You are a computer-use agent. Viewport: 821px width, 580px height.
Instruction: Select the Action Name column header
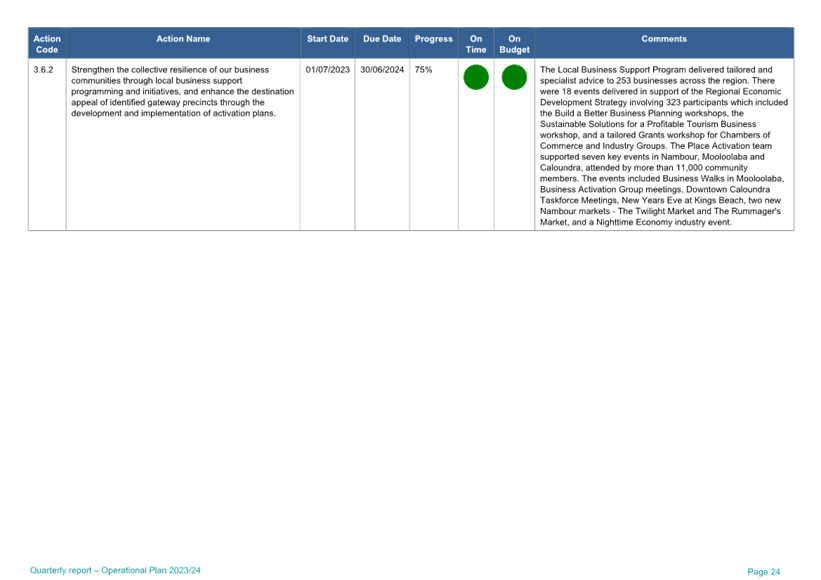[183, 40]
